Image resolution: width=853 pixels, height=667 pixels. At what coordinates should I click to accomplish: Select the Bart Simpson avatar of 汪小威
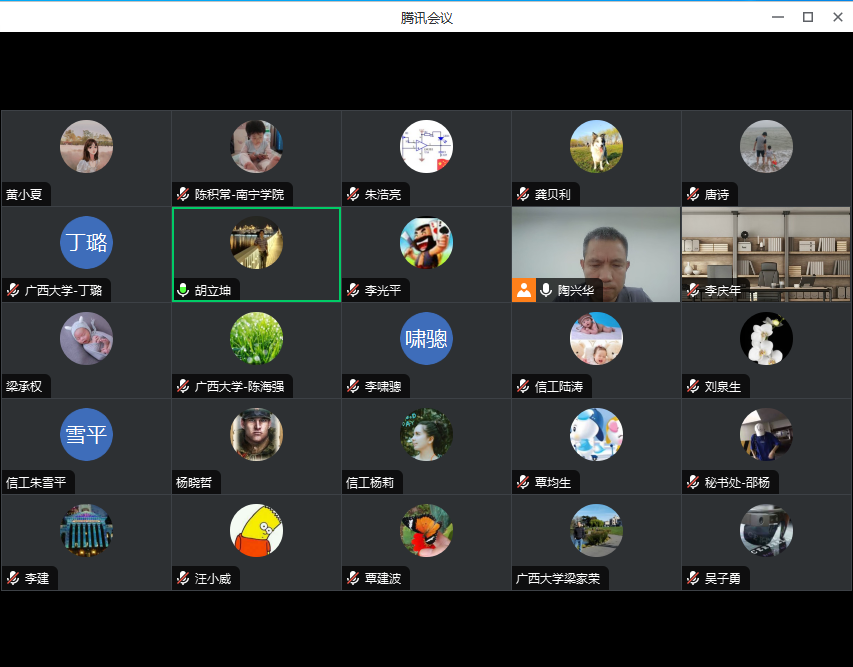pyautogui.click(x=256, y=531)
